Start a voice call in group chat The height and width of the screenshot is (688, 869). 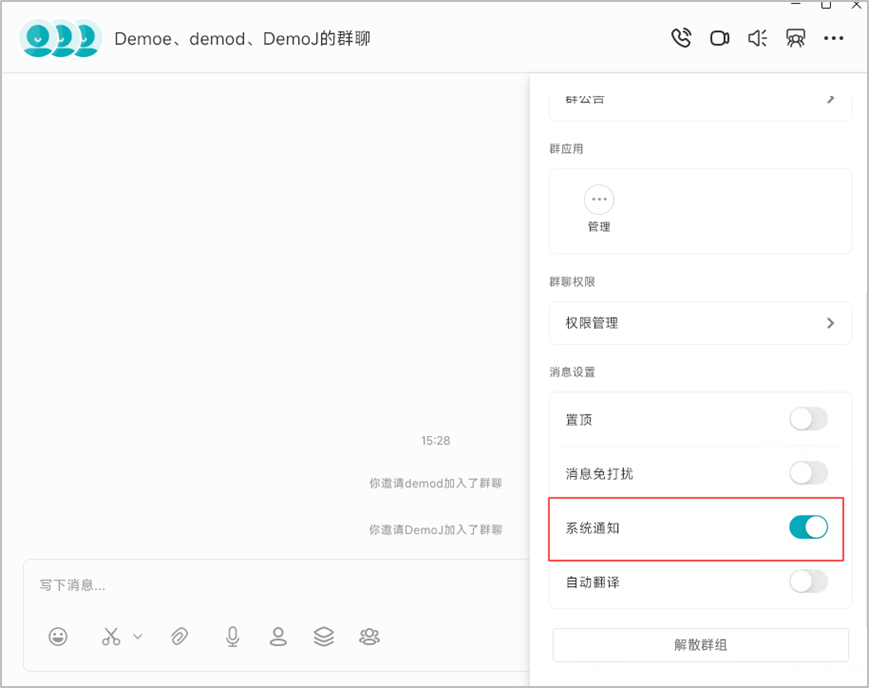681,38
